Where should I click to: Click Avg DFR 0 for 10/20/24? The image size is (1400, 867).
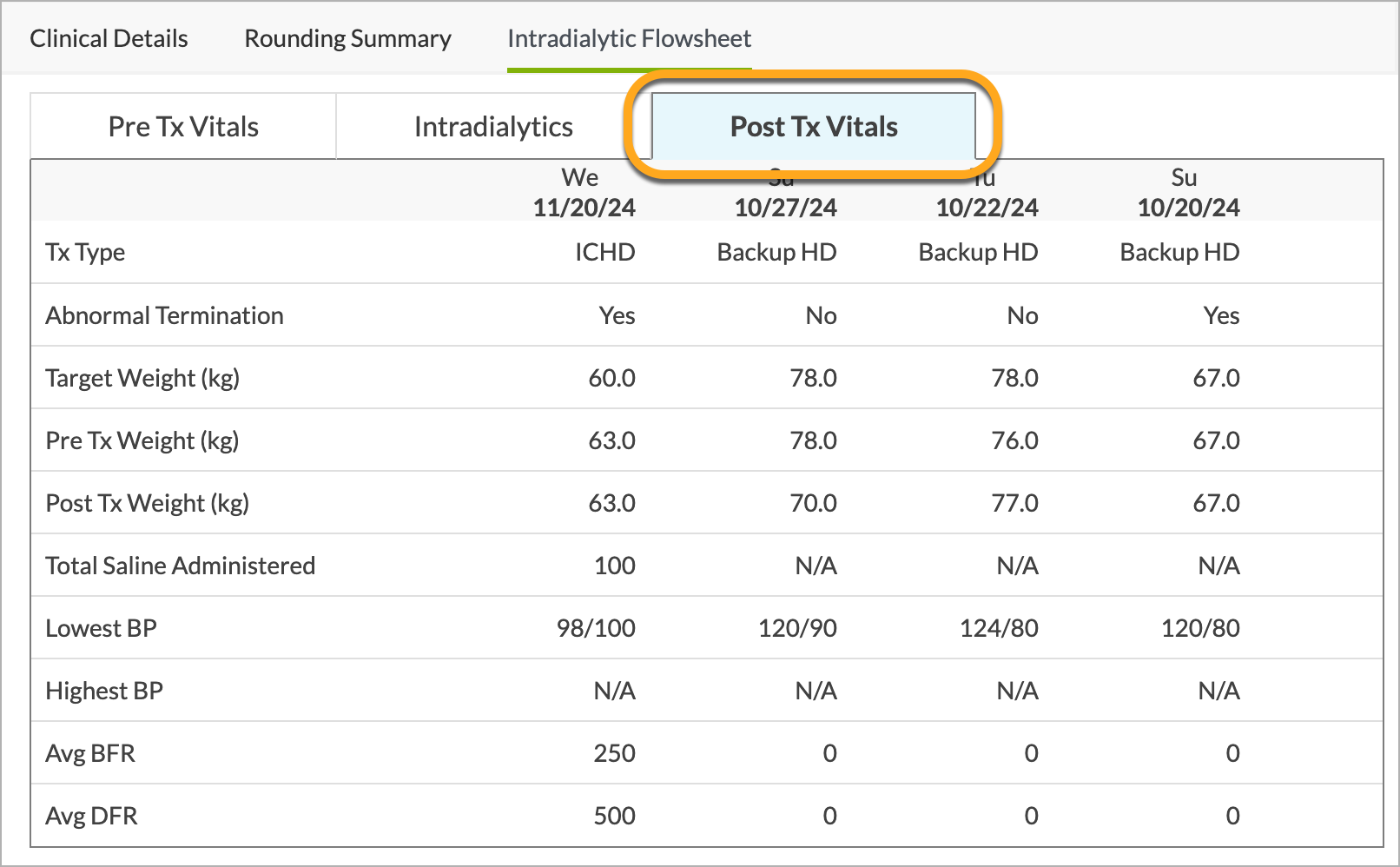pyautogui.click(x=1232, y=816)
